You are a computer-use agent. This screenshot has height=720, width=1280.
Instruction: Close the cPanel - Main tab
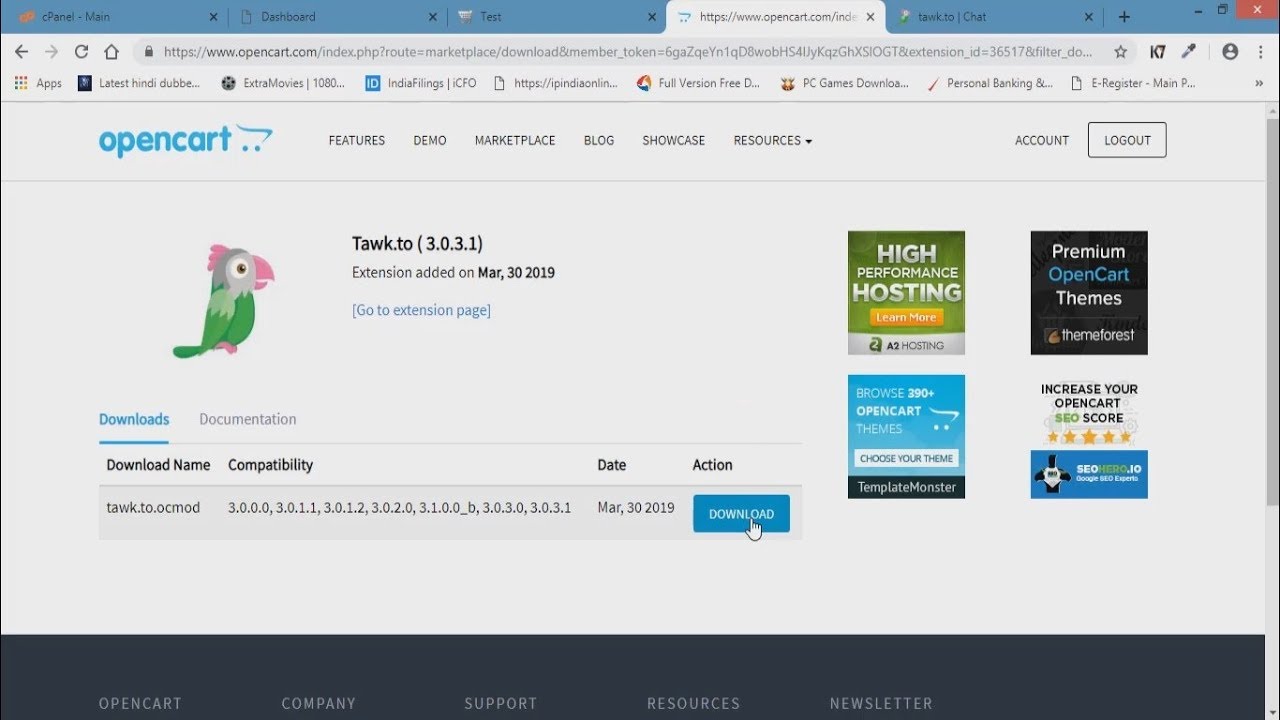213,17
